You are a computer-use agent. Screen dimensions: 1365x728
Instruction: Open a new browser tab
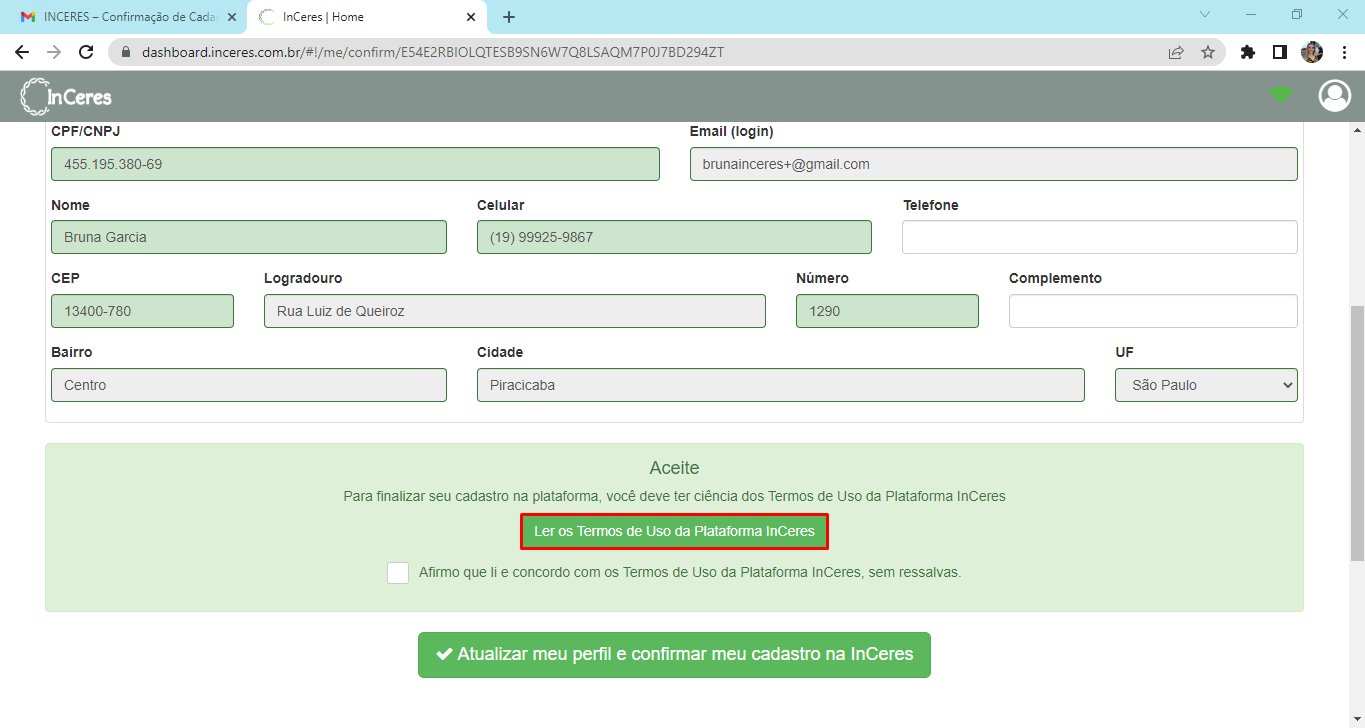(x=509, y=17)
